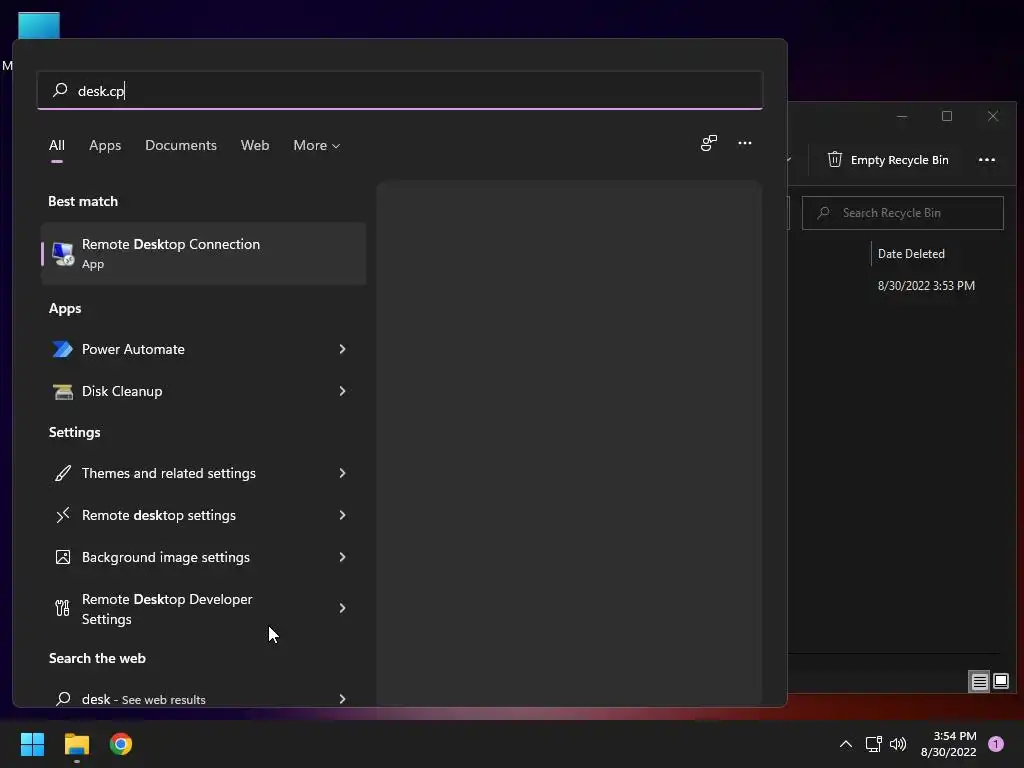Click the Disk Cleanup app icon
Screen dimensions: 1024x768
[63, 391]
